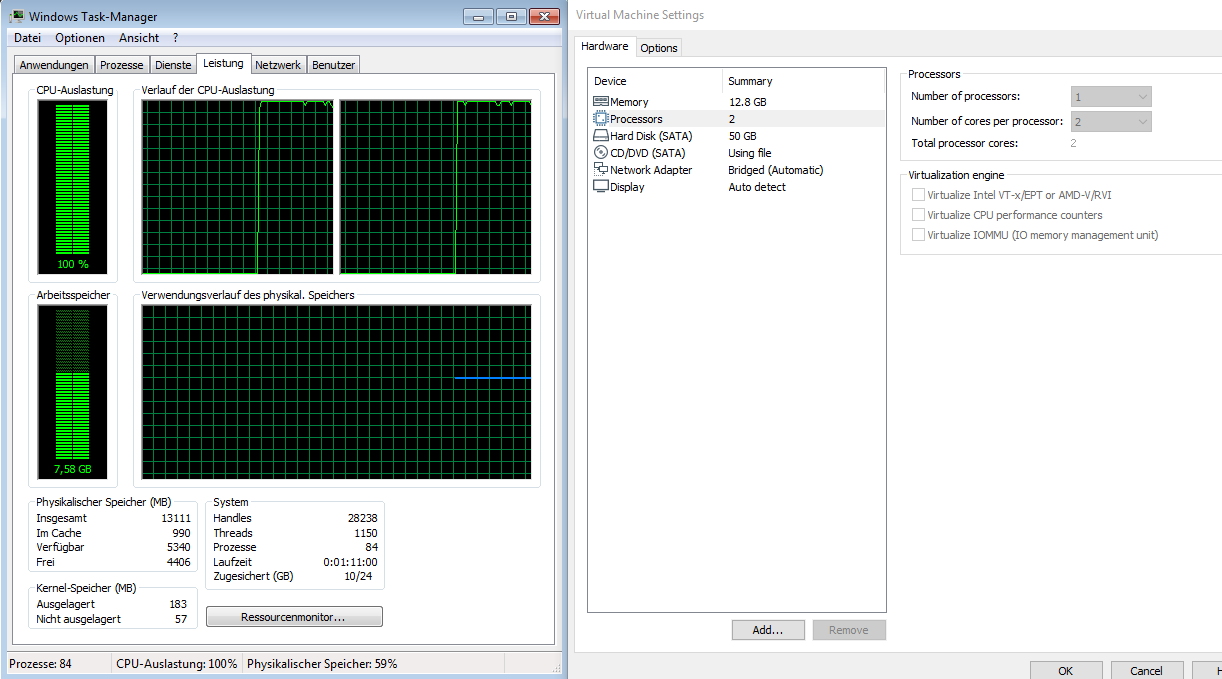
Task: Open the Ansicht menu
Action: [139, 38]
